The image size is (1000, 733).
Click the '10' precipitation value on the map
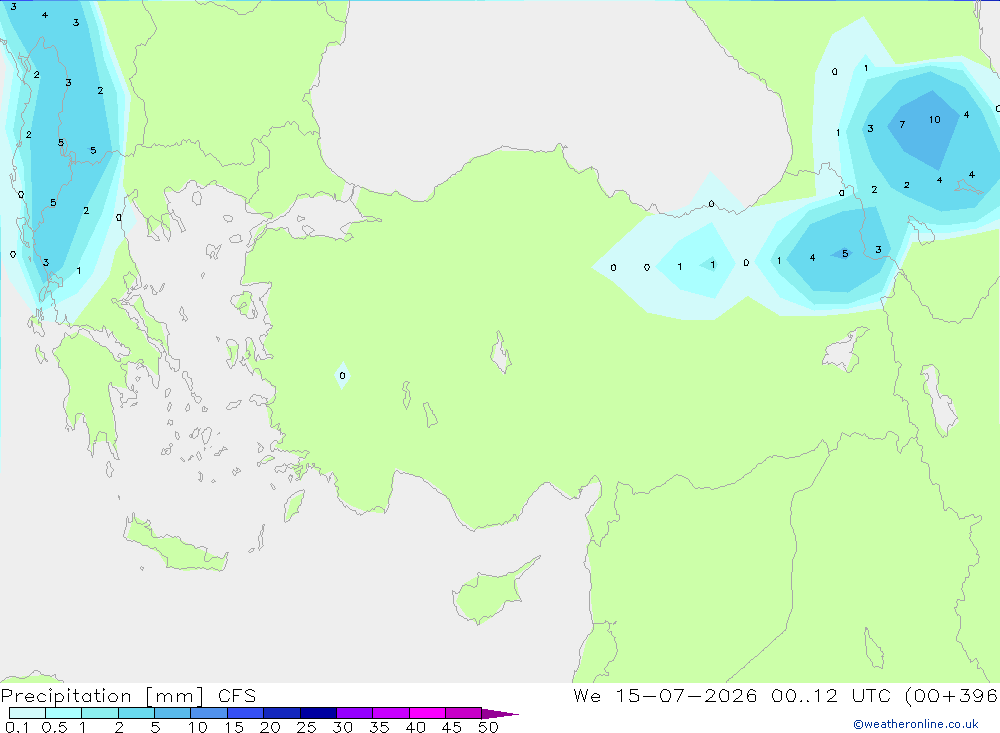coord(934,119)
